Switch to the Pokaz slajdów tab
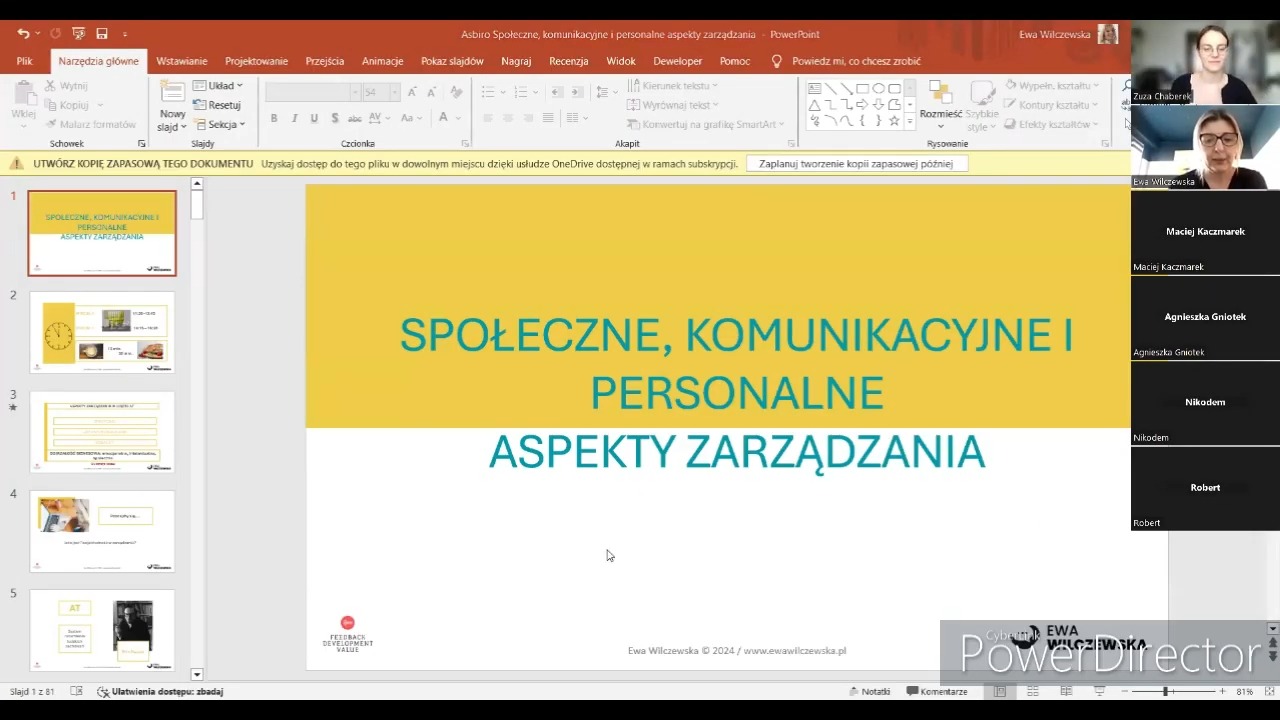The width and height of the screenshot is (1280, 720). [452, 61]
